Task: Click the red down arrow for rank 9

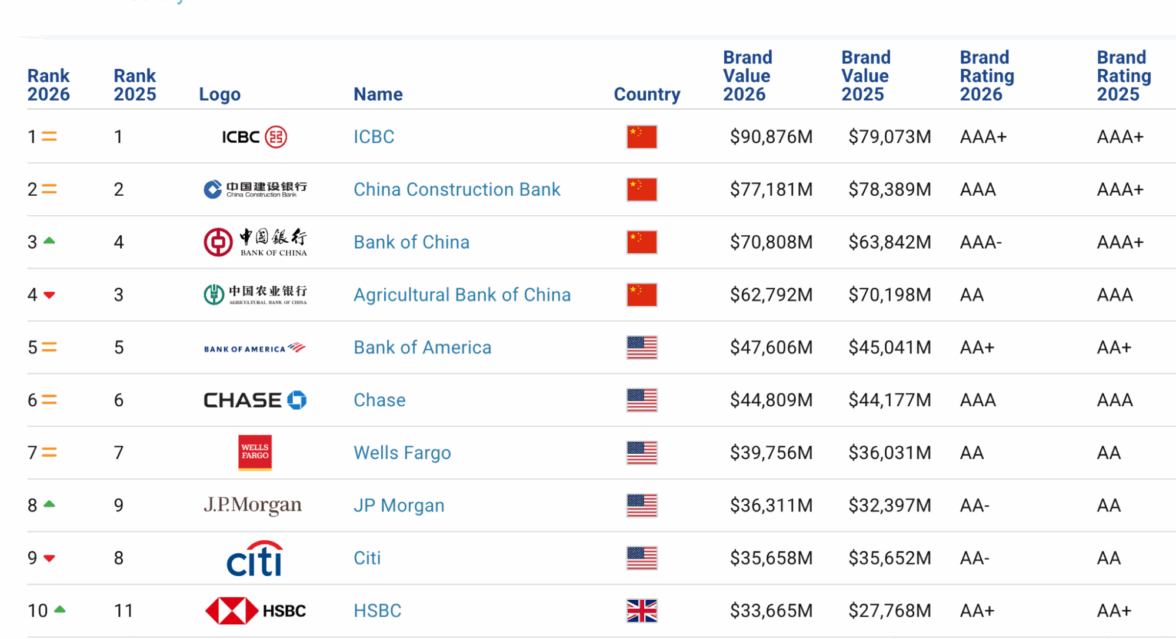Action: [x=49, y=559]
